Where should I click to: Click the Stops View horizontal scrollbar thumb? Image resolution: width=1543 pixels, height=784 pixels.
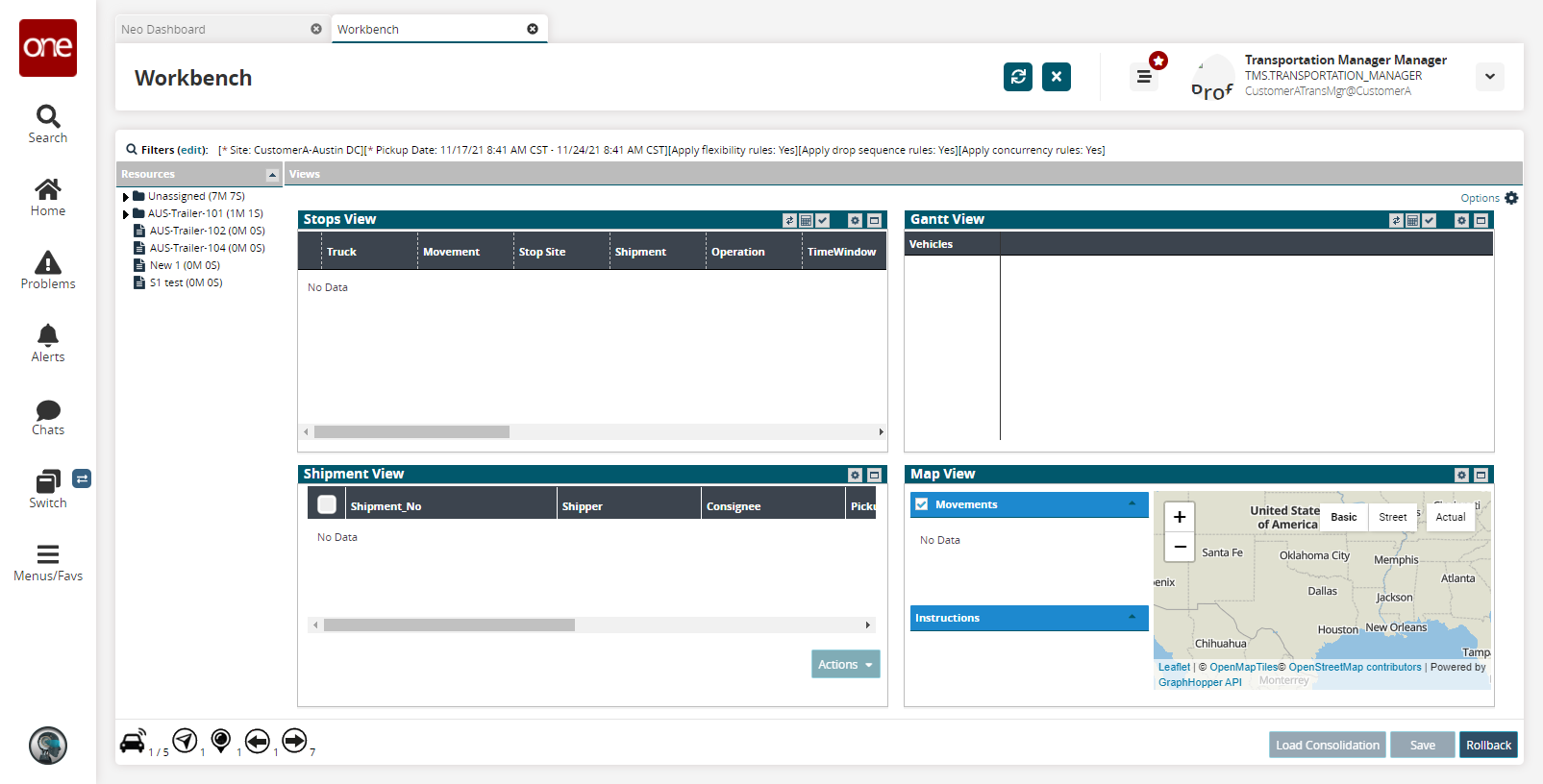pyautogui.click(x=411, y=432)
